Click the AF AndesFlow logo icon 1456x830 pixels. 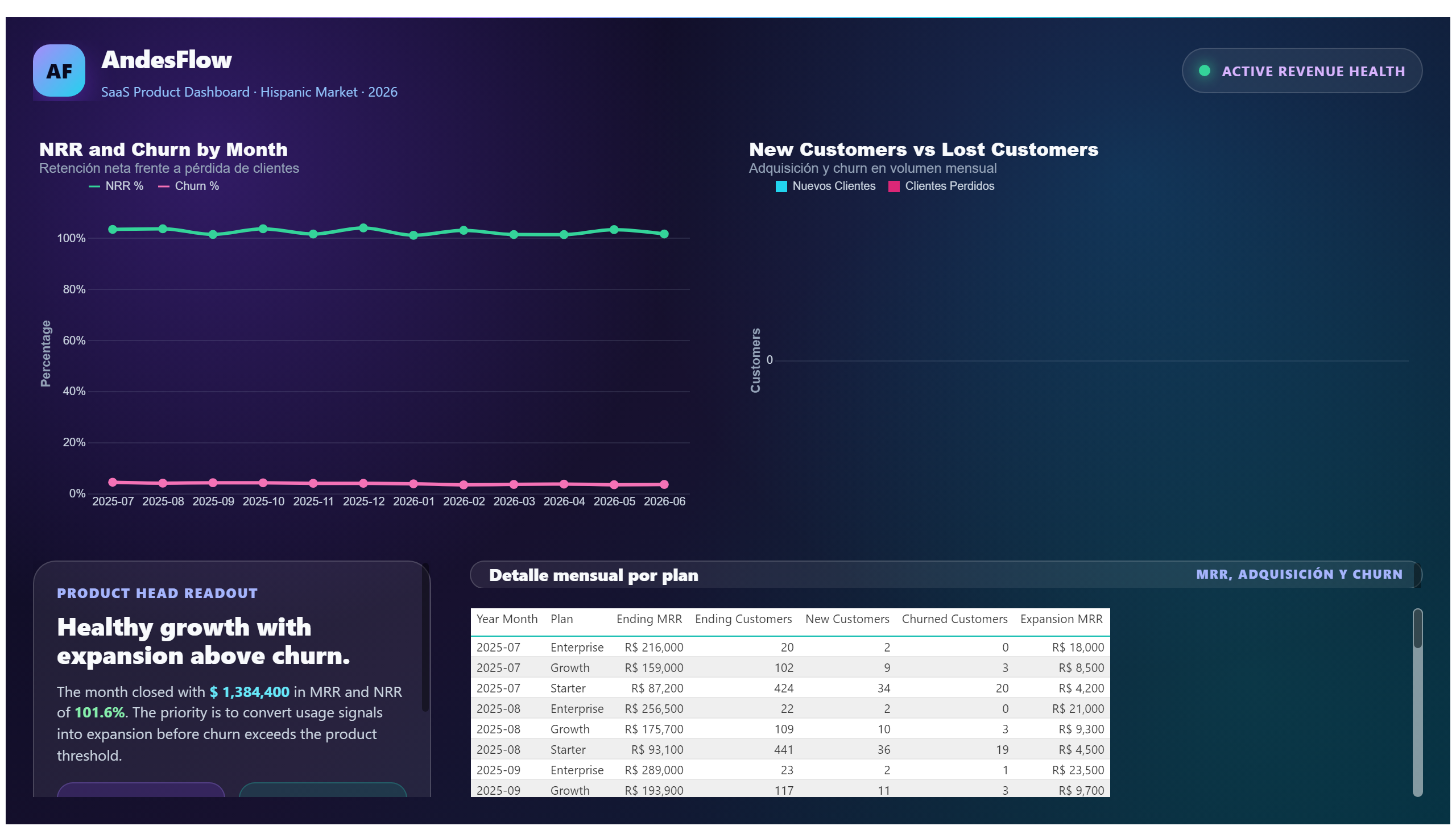click(59, 70)
